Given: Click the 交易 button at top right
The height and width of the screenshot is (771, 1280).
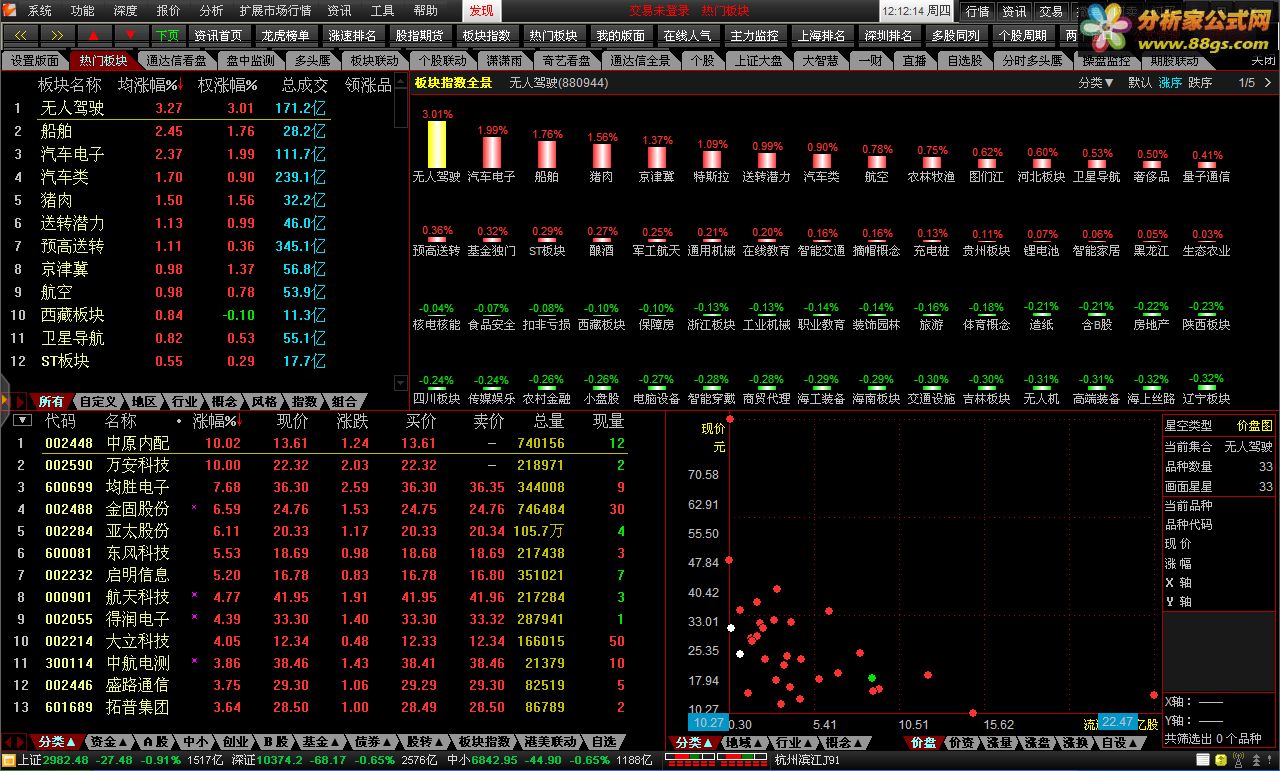Looking at the screenshot, I should tap(1051, 11).
